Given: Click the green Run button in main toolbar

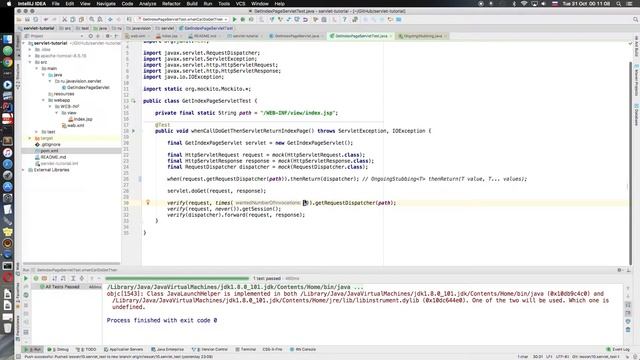Looking at the screenshot, I should click(235, 19).
